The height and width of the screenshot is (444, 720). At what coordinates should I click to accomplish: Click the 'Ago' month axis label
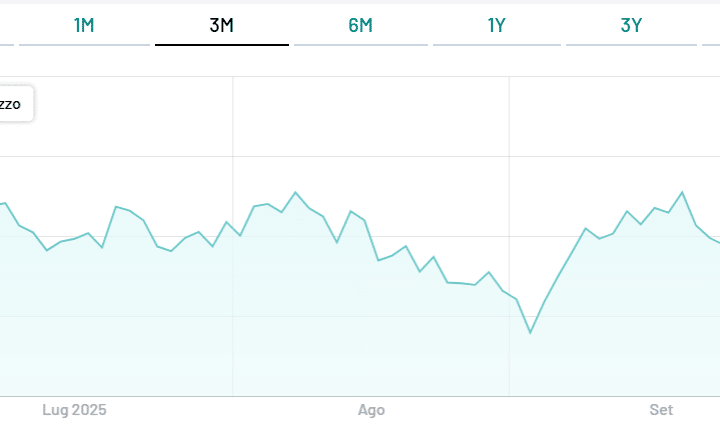pyautogui.click(x=371, y=410)
